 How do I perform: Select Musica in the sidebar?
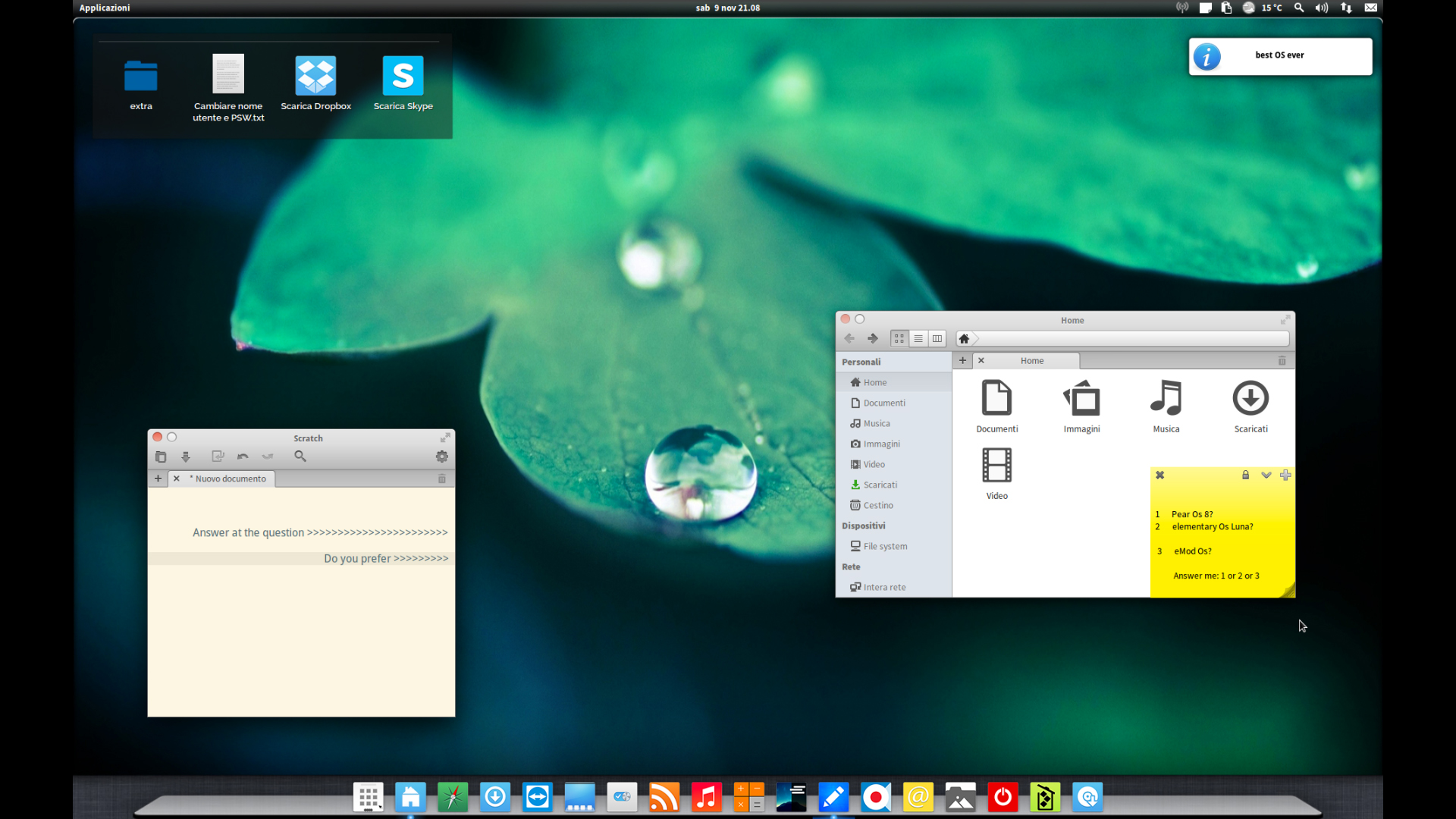pos(894,423)
